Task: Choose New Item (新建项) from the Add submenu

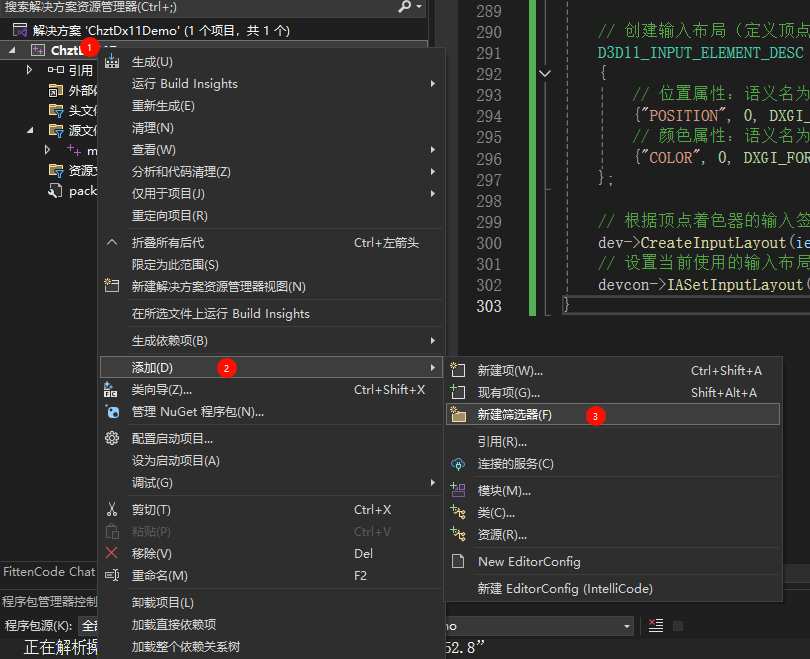Action: [x=510, y=371]
